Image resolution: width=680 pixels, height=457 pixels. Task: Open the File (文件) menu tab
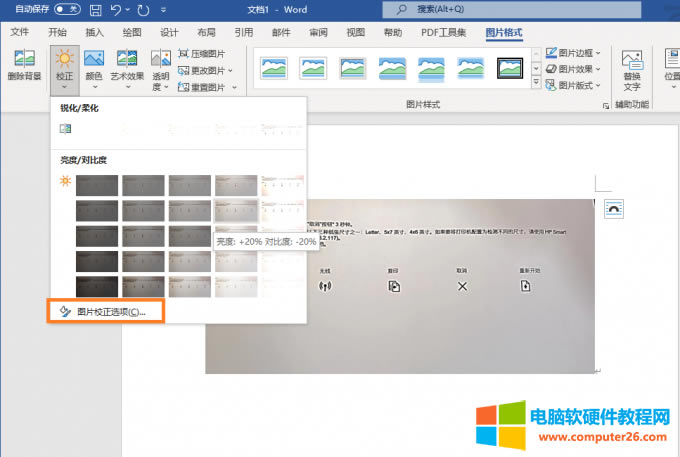pos(20,32)
